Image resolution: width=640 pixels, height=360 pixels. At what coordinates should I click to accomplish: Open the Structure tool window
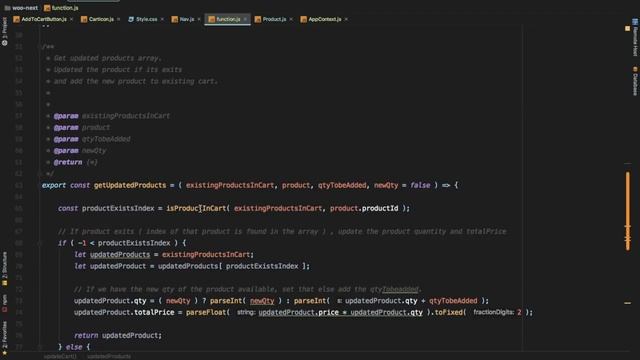[4, 269]
